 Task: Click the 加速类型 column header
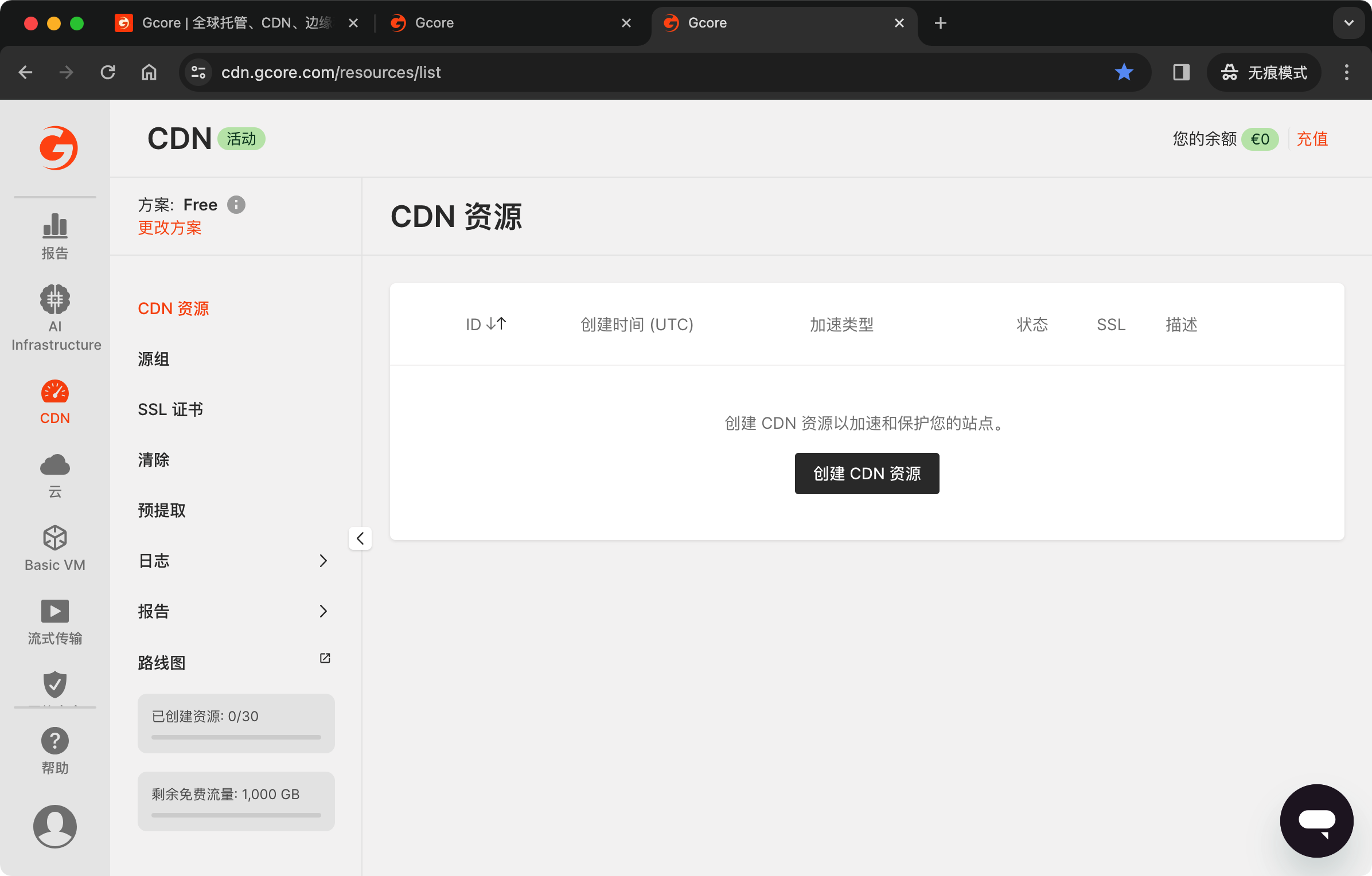(841, 324)
